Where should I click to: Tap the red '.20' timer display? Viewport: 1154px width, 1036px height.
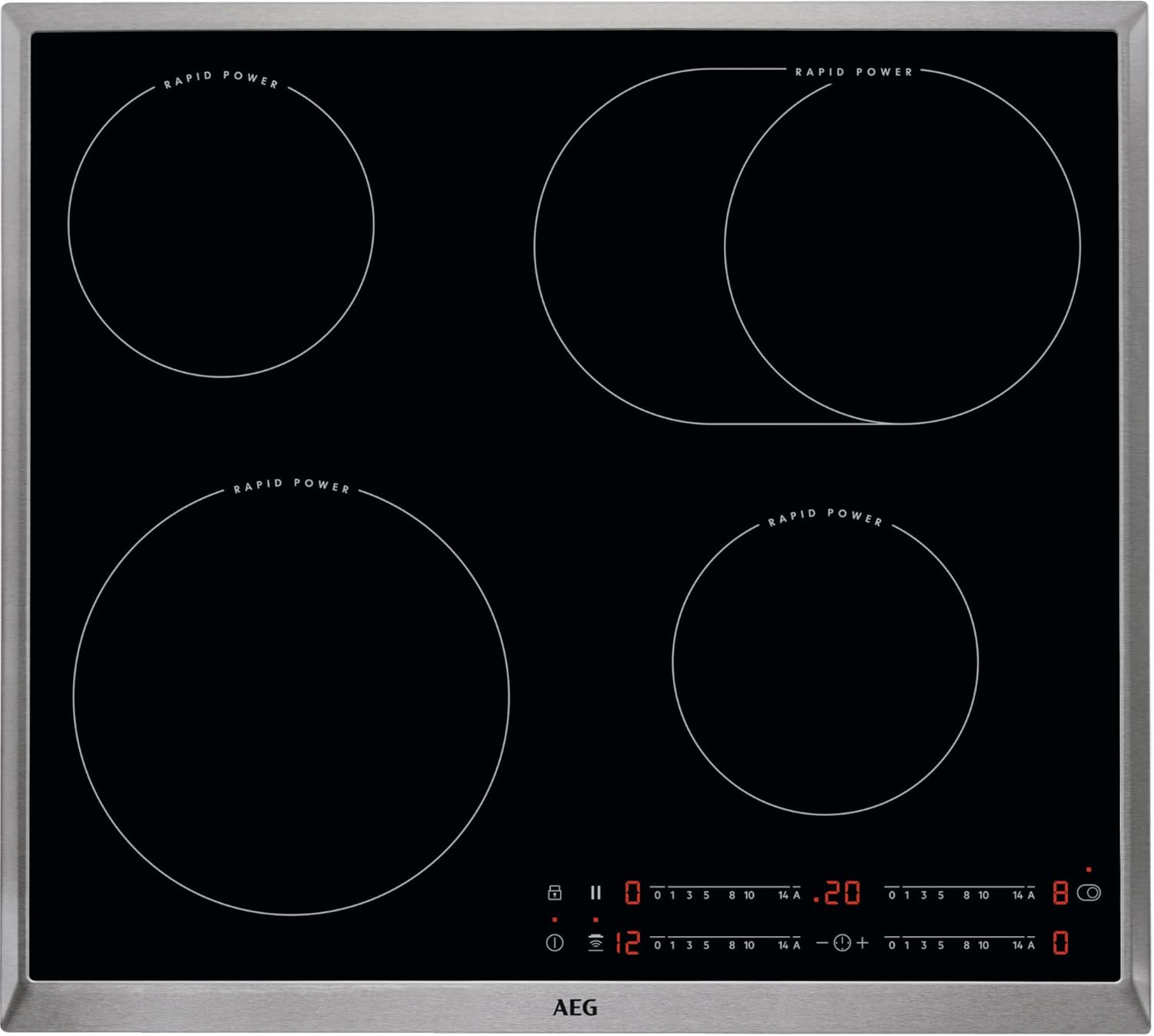pyautogui.click(x=837, y=893)
